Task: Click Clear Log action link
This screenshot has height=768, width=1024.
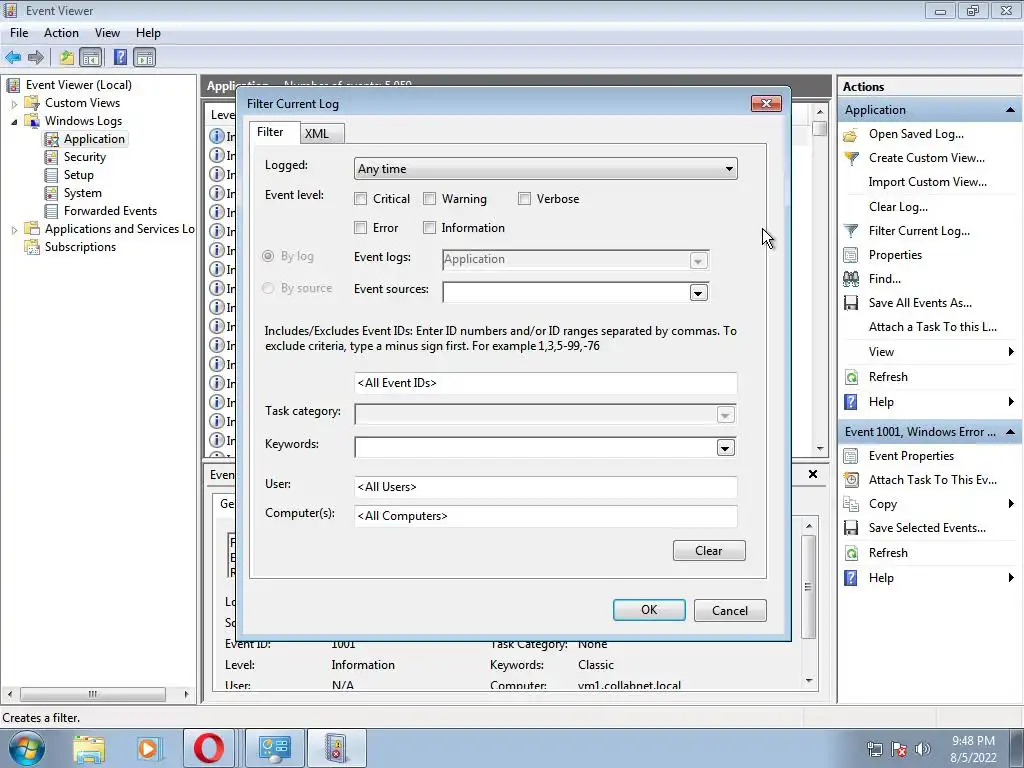Action: tap(898, 206)
